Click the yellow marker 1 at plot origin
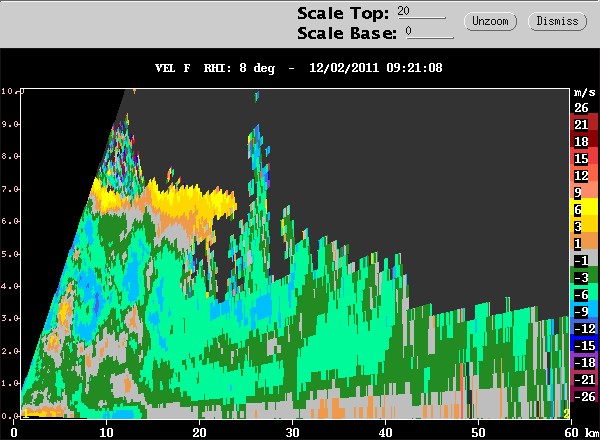This screenshot has height=440, width=600. pos(26,413)
